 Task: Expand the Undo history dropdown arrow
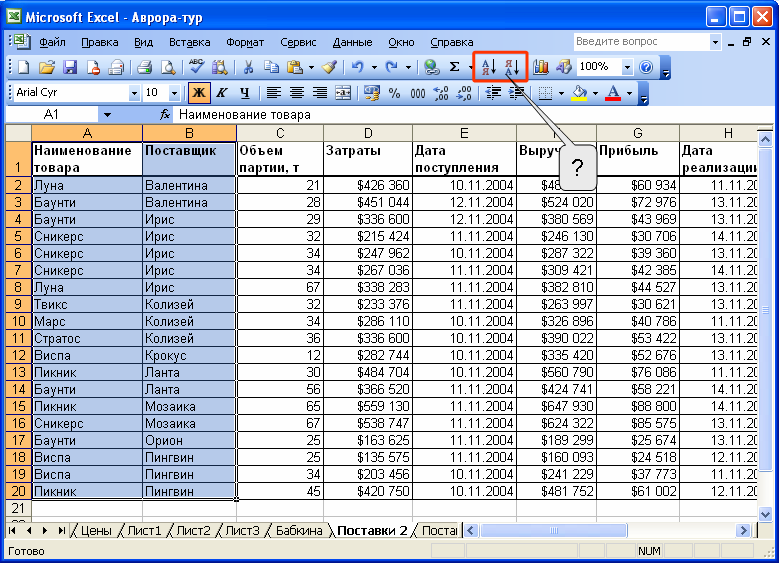[374, 67]
